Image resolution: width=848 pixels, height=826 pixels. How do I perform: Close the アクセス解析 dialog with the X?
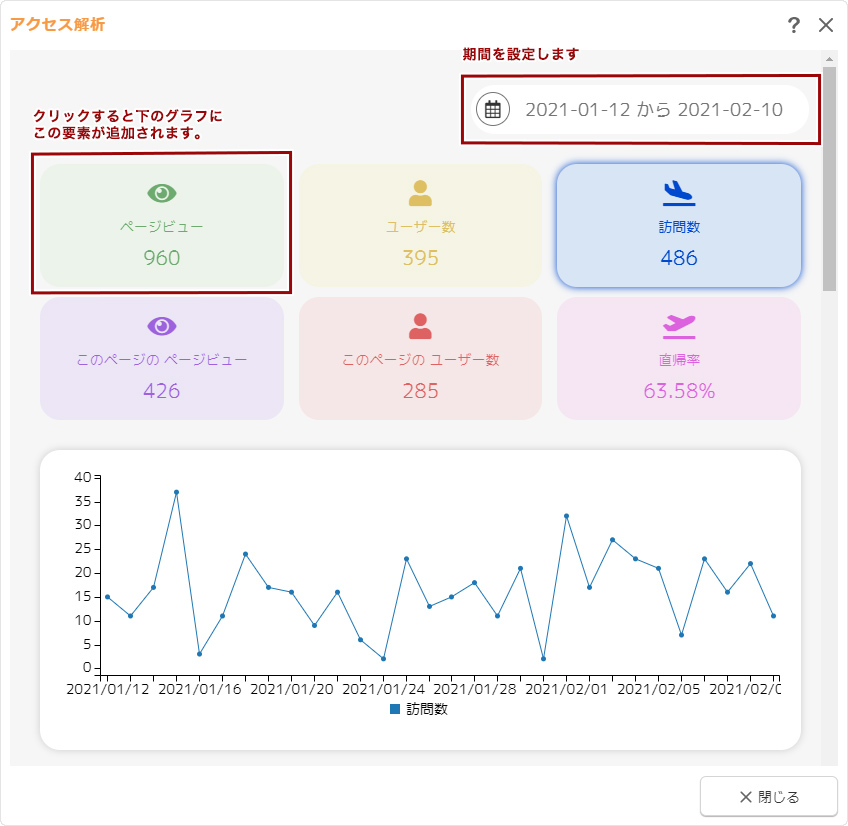click(826, 25)
